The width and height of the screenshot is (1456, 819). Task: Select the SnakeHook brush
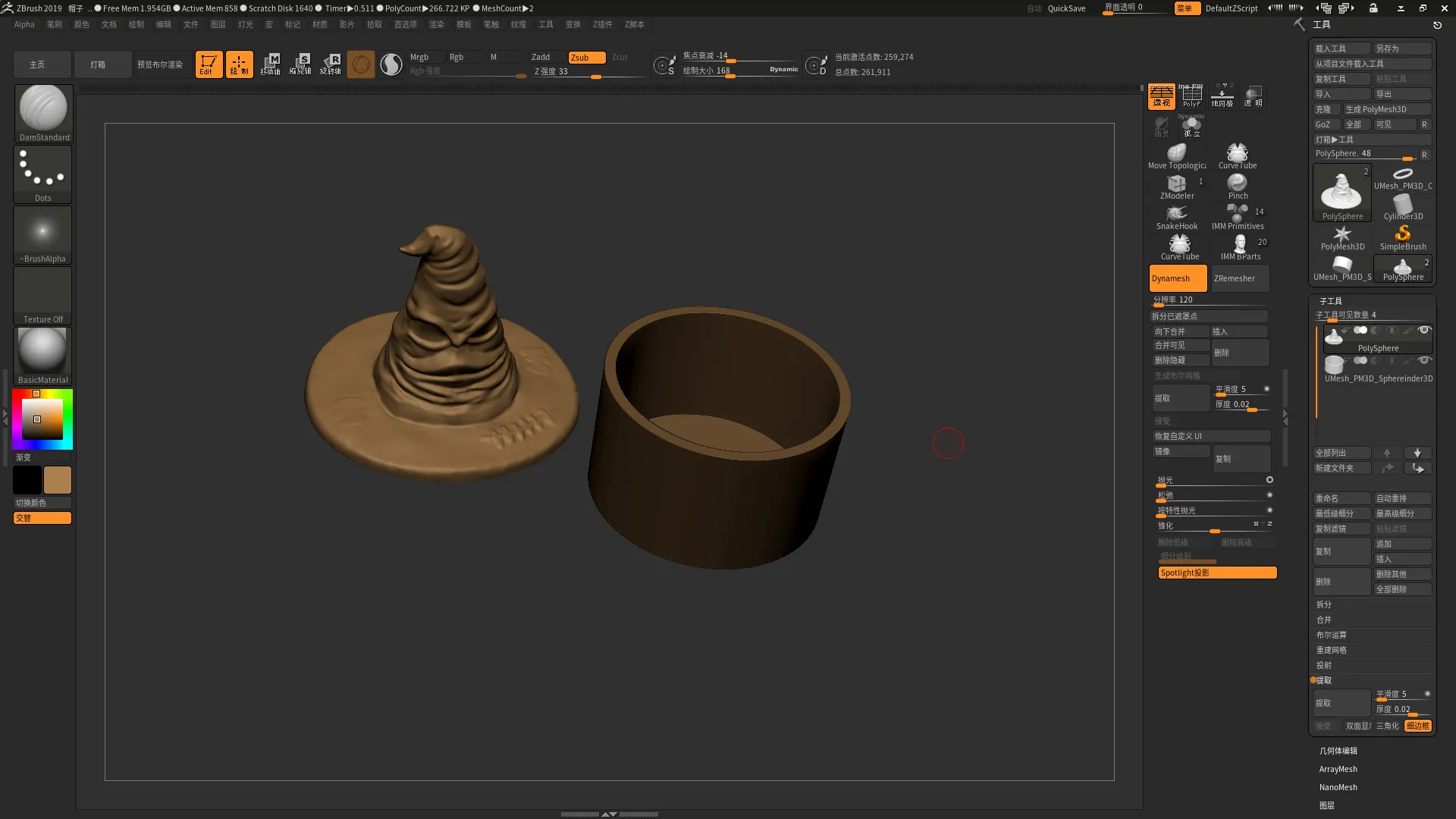click(1176, 215)
